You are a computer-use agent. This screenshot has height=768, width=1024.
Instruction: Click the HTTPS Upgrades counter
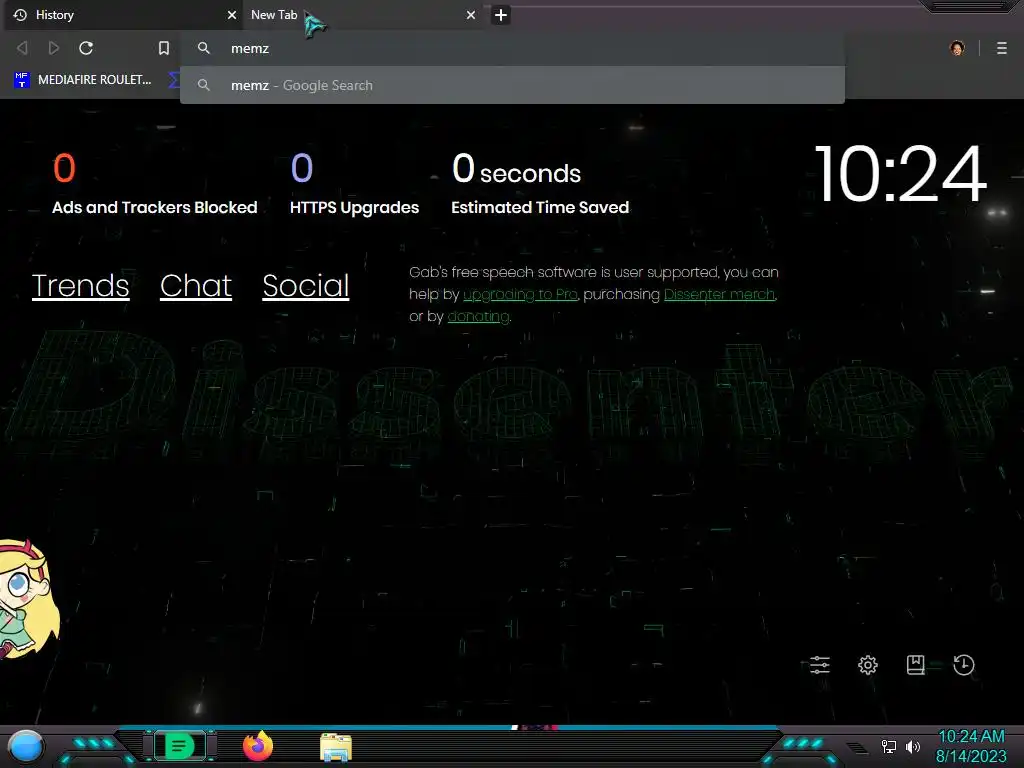coord(354,184)
